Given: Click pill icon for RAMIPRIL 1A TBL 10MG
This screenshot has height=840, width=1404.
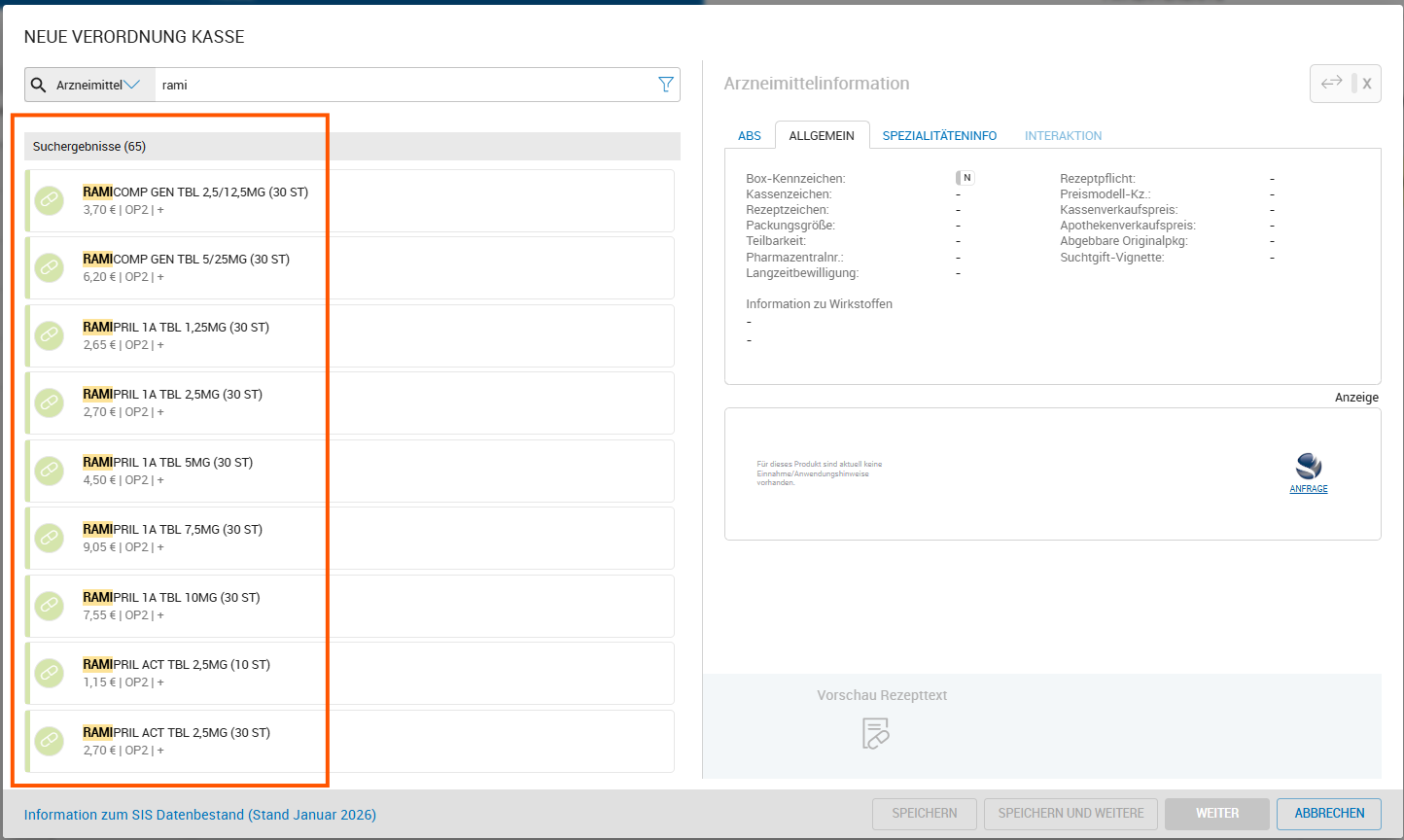Looking at the screenshot, I should pos(50,606).
